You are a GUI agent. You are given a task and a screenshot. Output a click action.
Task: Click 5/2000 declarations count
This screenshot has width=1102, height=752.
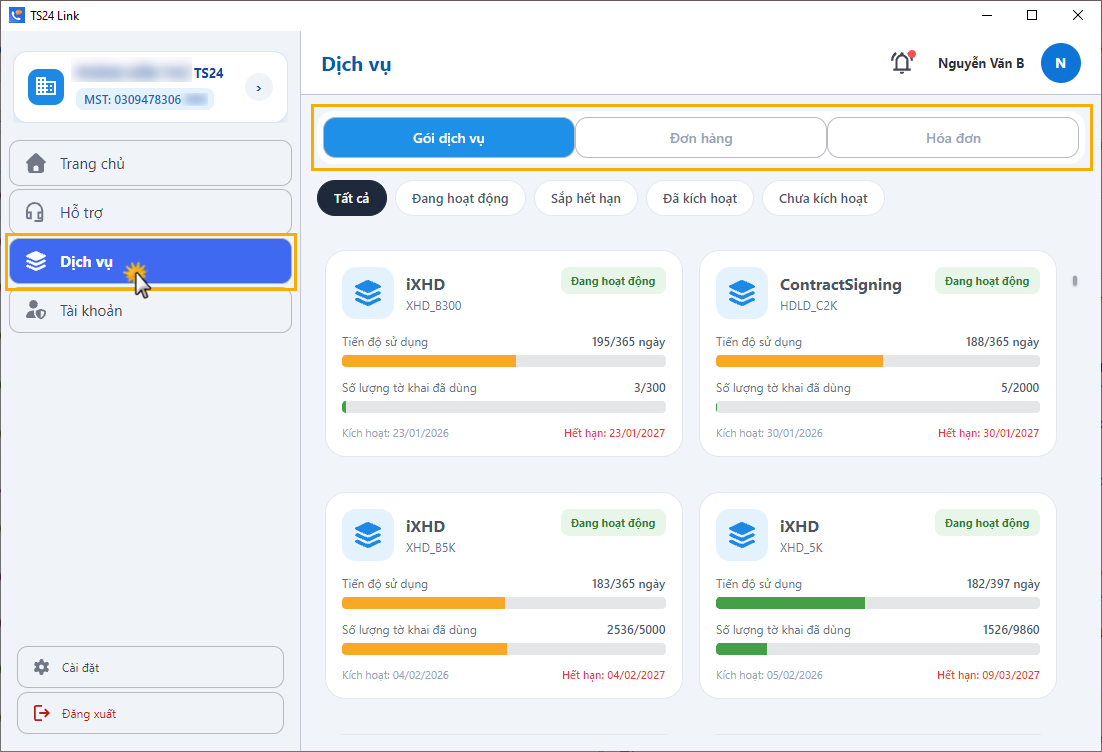pos(1020,387)
